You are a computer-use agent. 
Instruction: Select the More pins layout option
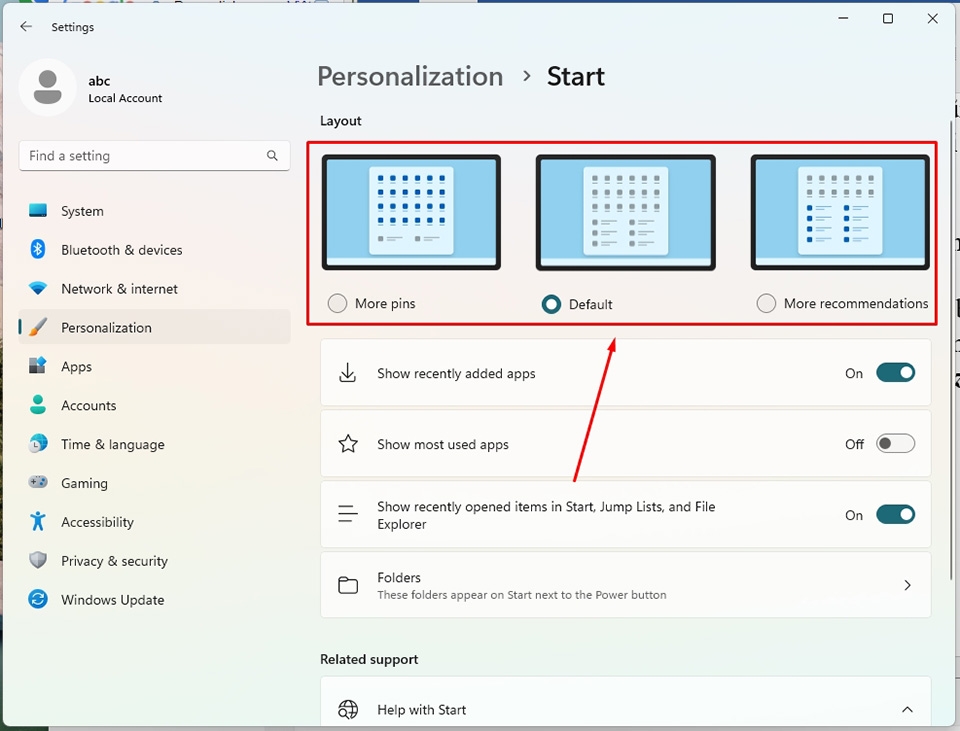coord(337,303)
